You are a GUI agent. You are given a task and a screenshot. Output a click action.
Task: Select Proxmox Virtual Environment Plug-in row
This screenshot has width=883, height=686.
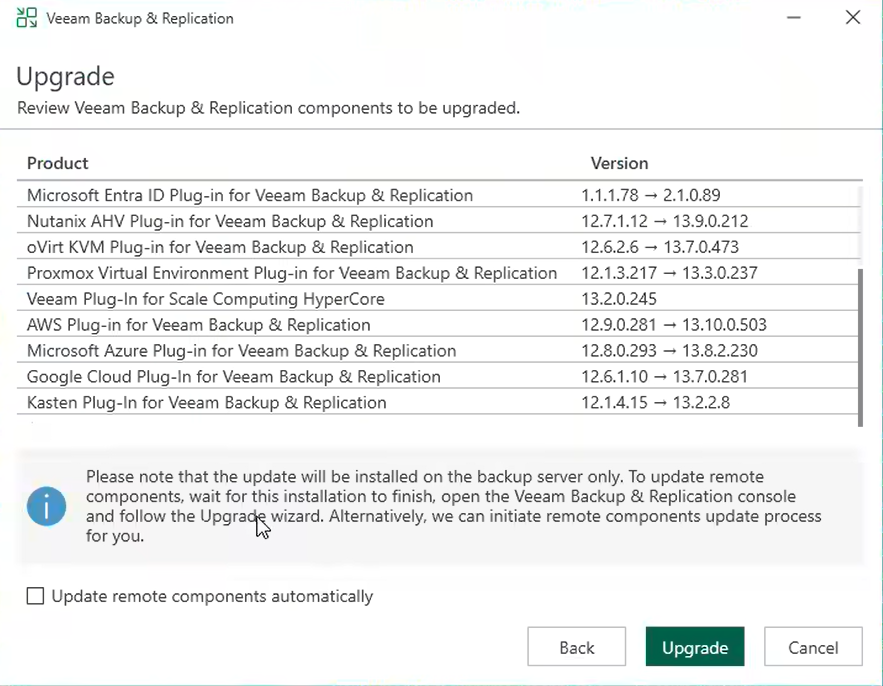tap(292, 273)
